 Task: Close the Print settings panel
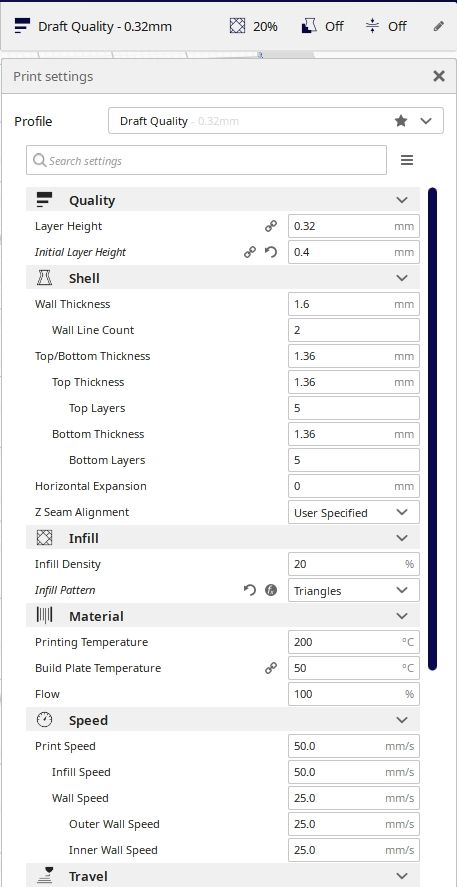[x=439, y=76]
